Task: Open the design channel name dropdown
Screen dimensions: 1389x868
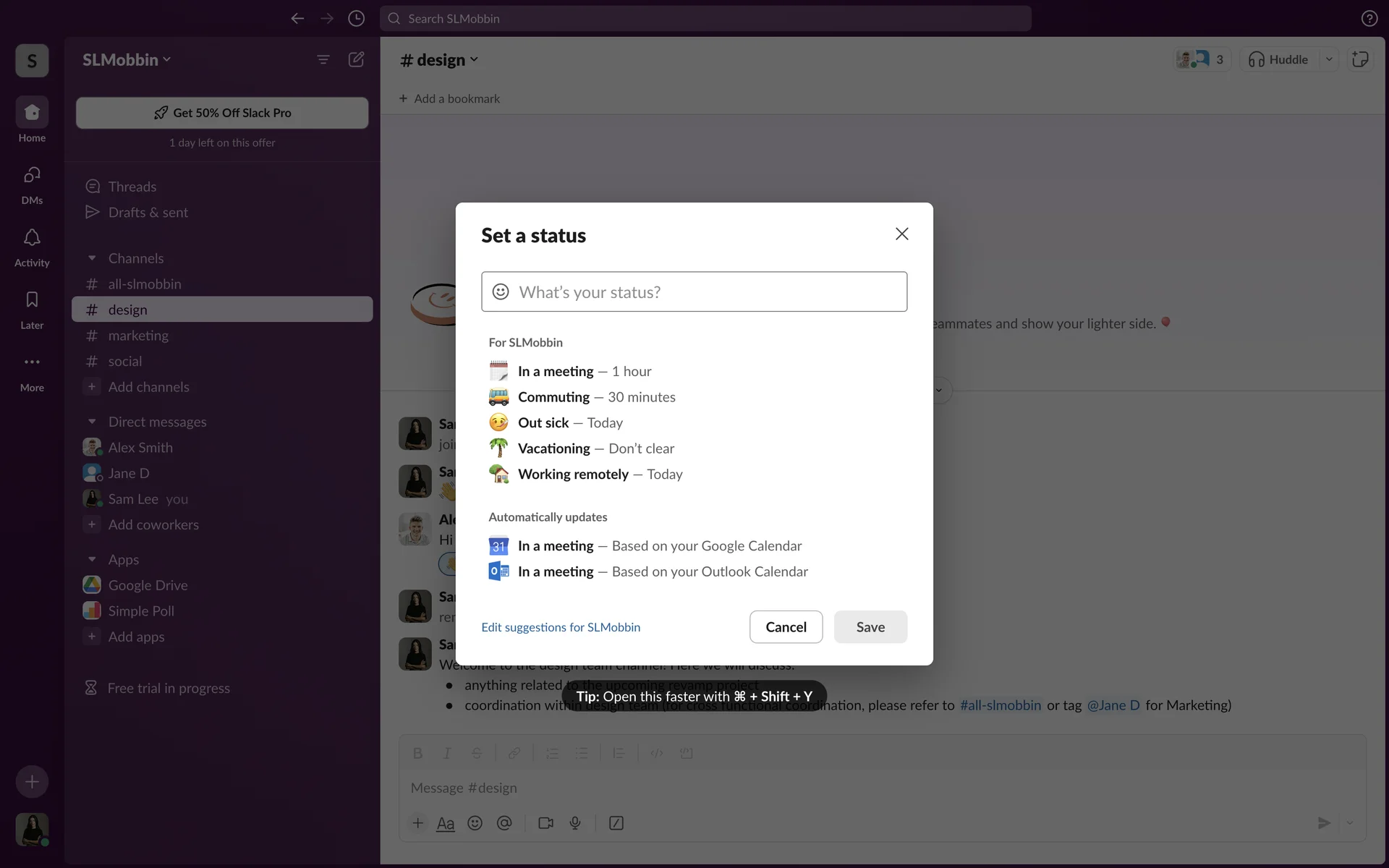Action: pos(440,60)
